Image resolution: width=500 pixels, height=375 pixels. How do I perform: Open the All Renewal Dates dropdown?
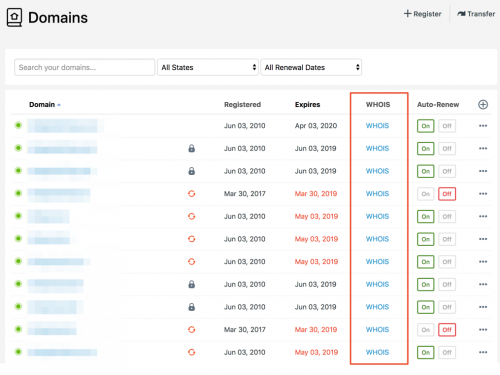click(311, 67)
